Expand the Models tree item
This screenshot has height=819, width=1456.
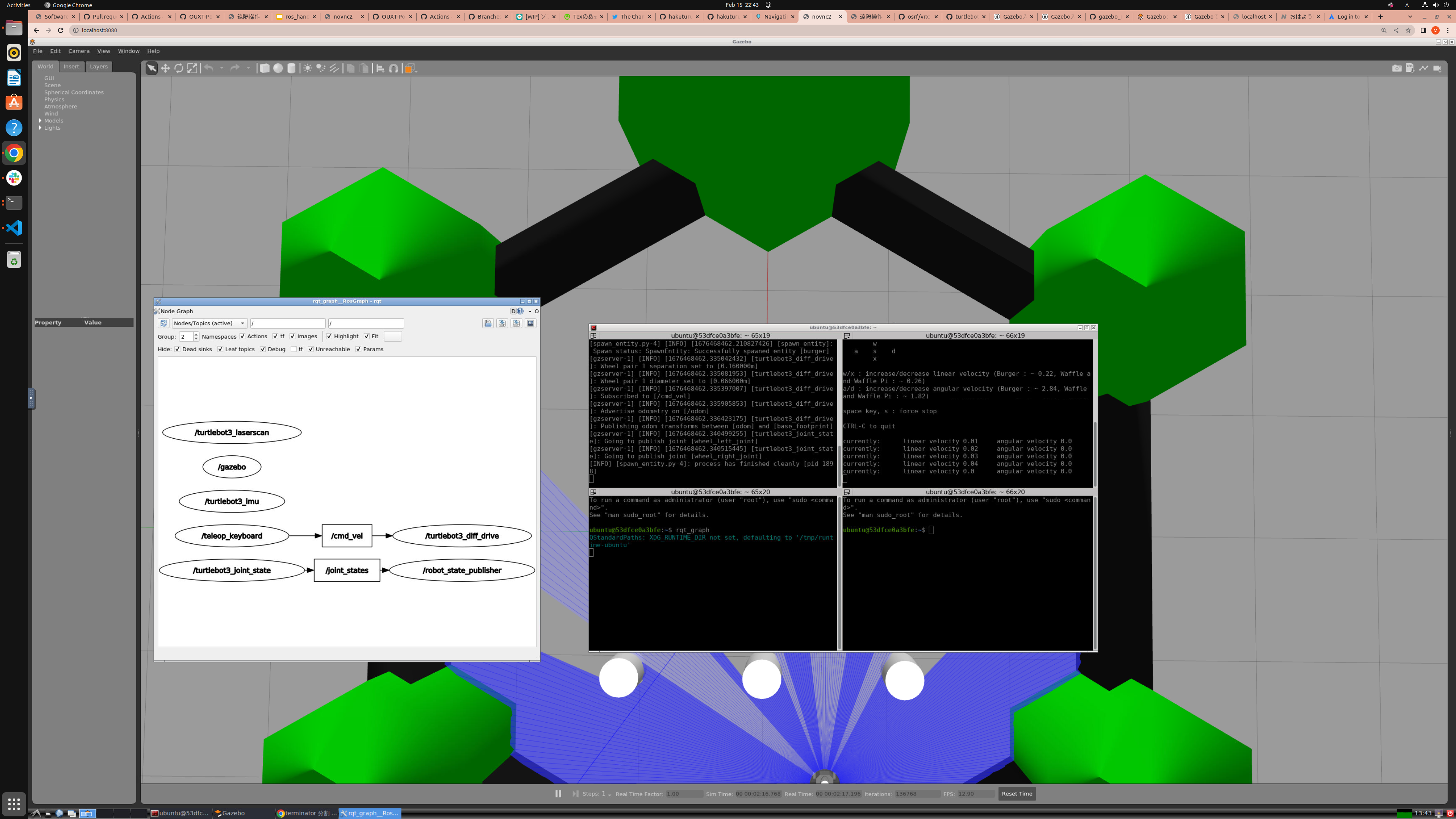click(x=40, y=121)
